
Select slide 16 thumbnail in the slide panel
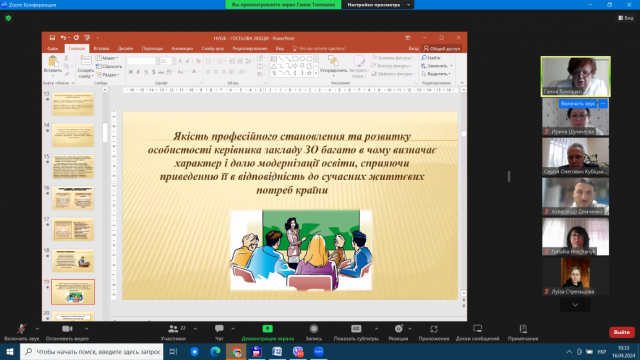pyautogui.click(x=73, y=198)
